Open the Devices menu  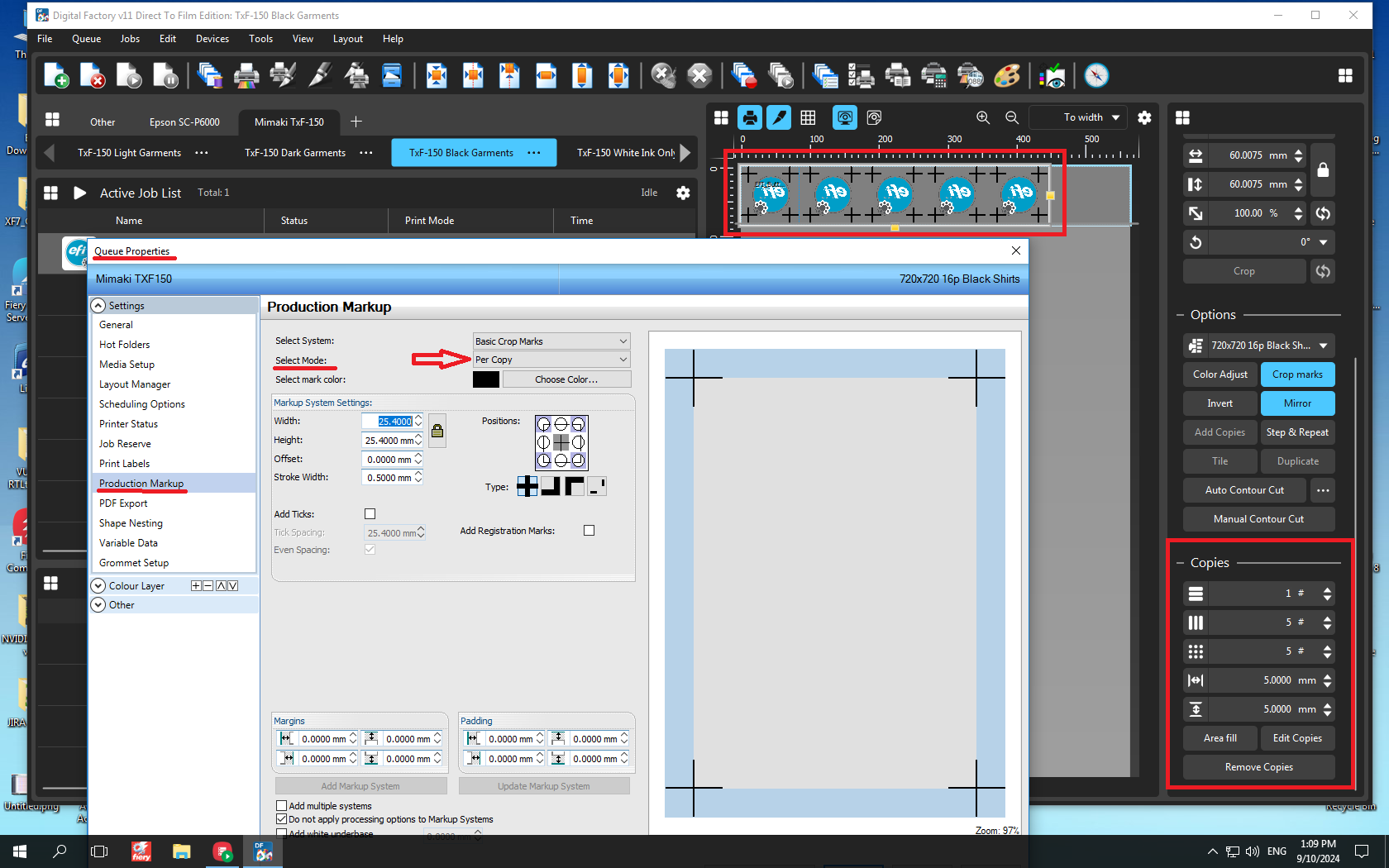pos(212,39)
